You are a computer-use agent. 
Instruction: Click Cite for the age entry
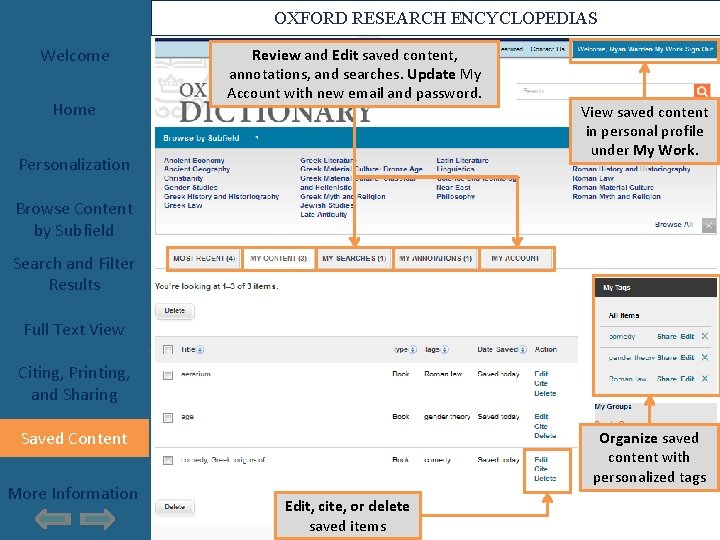[541, 426]
